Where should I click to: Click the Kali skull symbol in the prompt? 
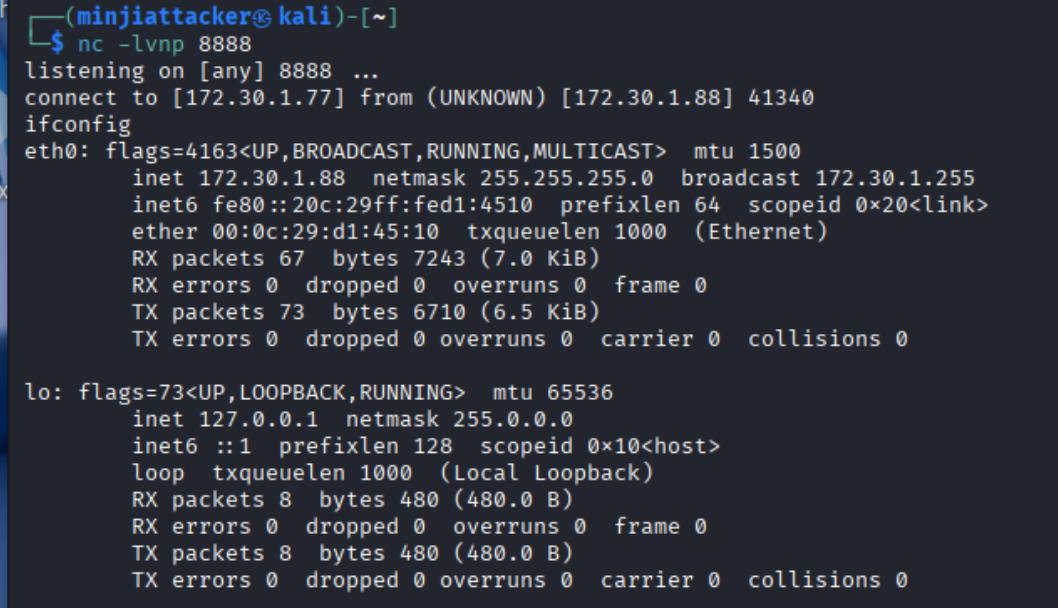pyautogui.click(x=260, y=17)
